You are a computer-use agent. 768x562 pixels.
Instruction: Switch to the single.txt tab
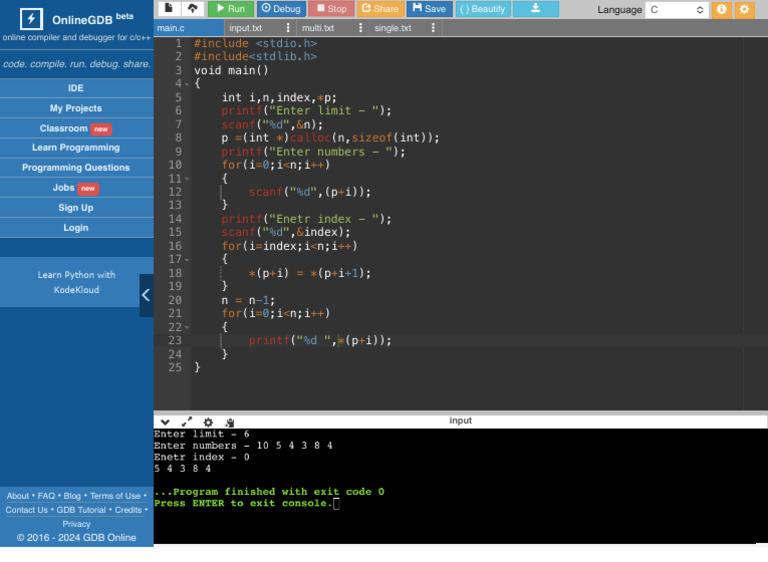(x=392, y=28)
